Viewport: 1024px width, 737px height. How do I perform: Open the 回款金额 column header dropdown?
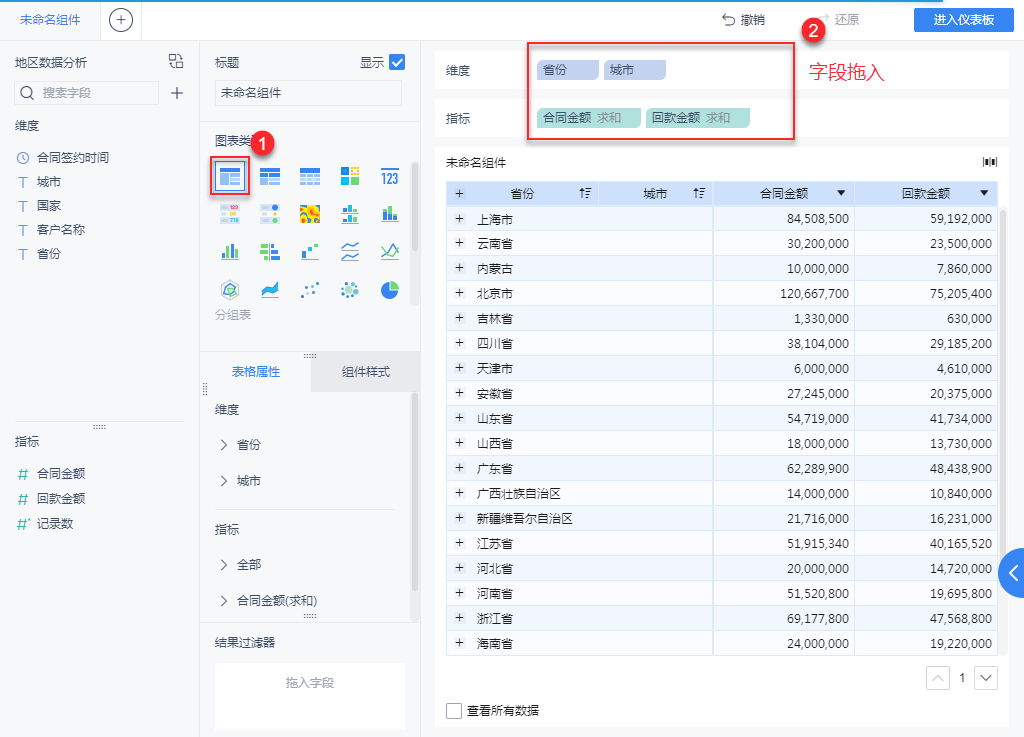984,193
